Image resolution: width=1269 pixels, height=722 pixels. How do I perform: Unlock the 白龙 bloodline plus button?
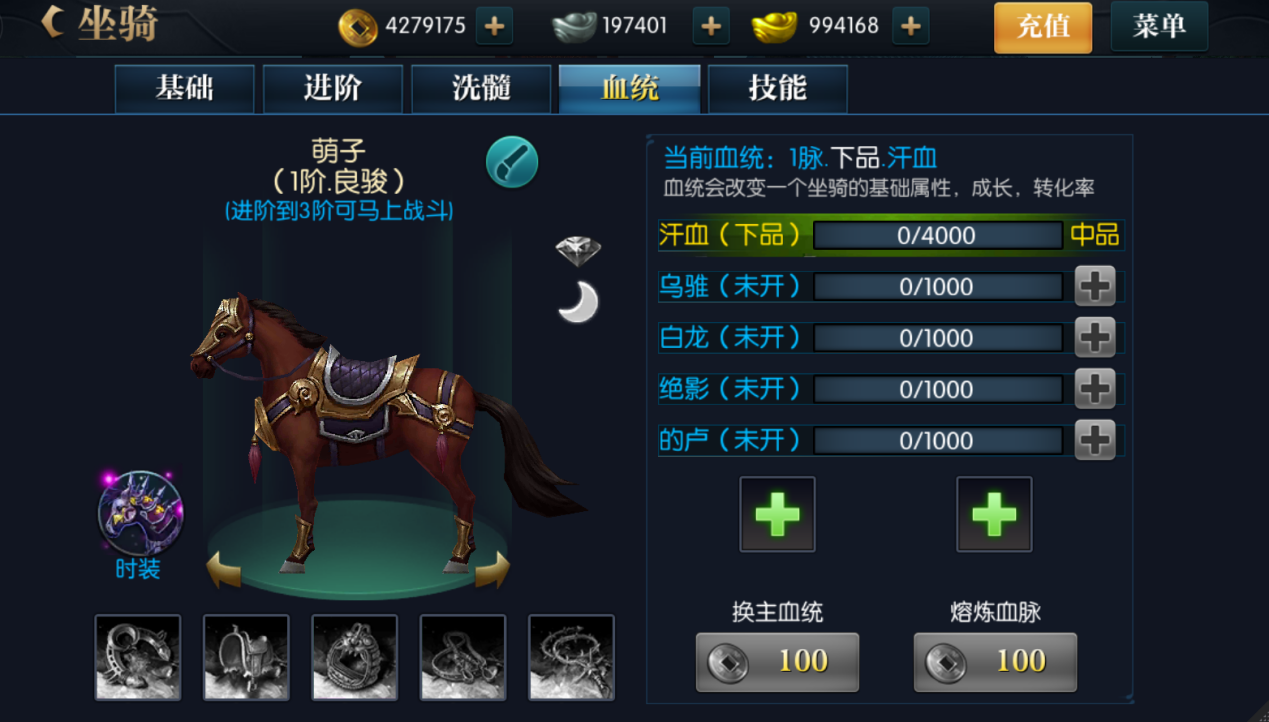[x=1095, y=337]
